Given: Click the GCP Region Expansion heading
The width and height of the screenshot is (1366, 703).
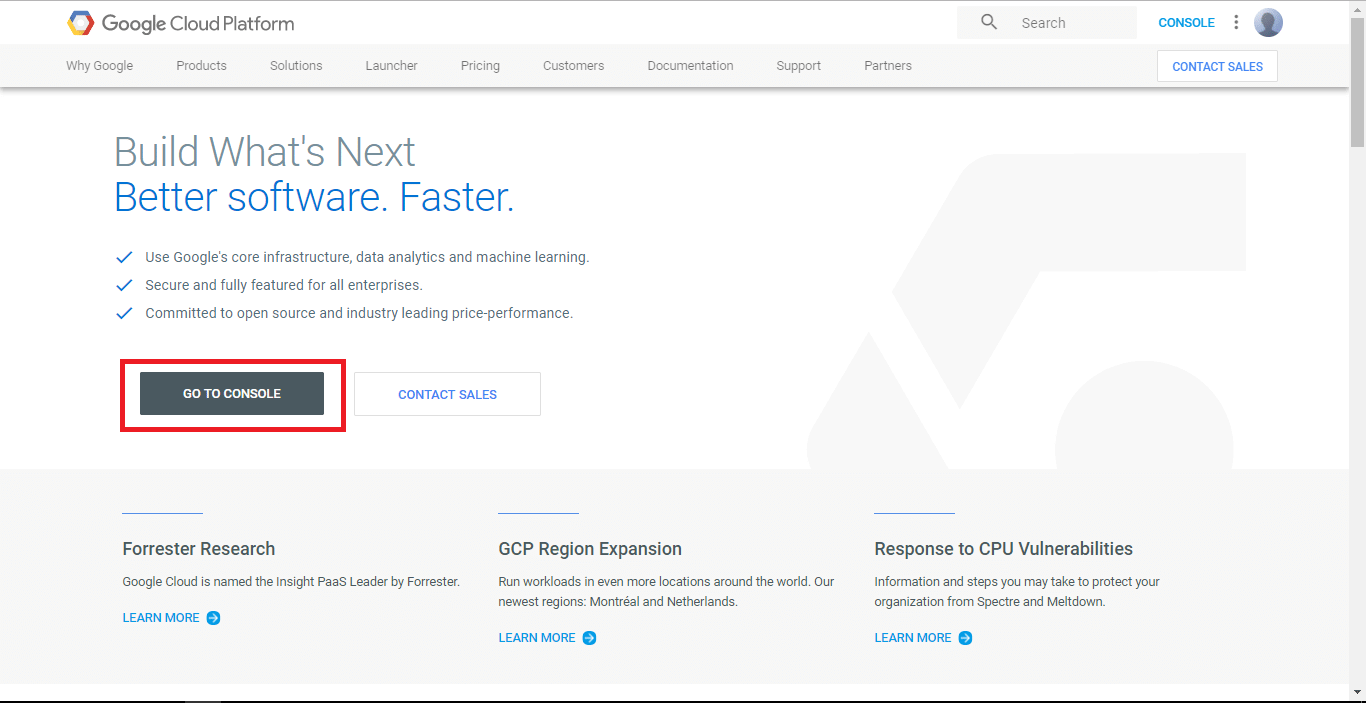Looking at the screenshot, I should pos(590,549).
